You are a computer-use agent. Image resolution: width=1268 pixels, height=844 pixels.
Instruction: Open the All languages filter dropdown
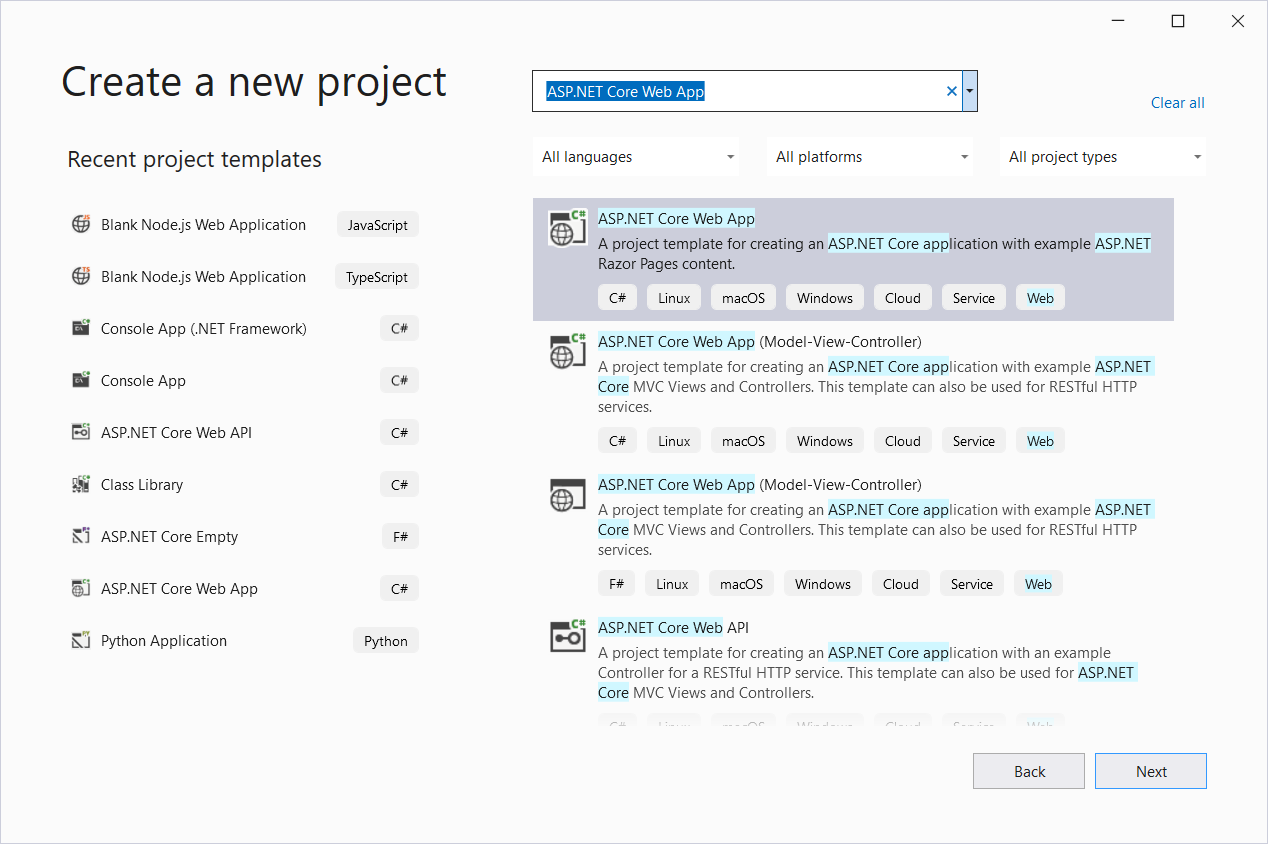click(x=636, y=157)
